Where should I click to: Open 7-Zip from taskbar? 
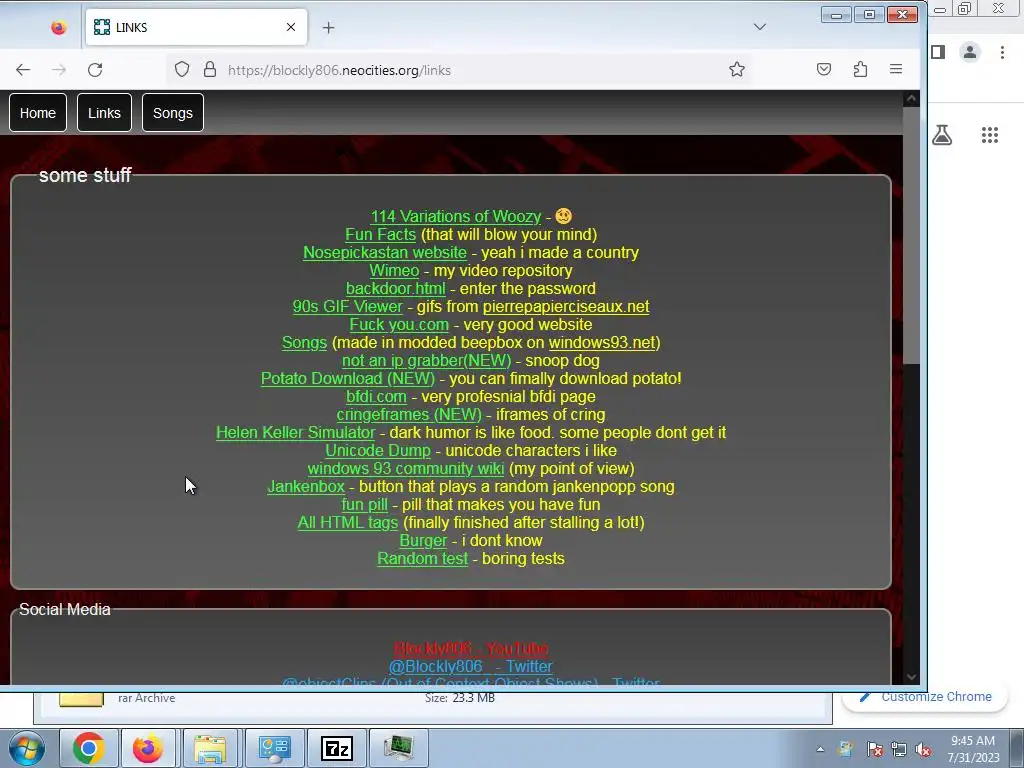tap(336, 748)
